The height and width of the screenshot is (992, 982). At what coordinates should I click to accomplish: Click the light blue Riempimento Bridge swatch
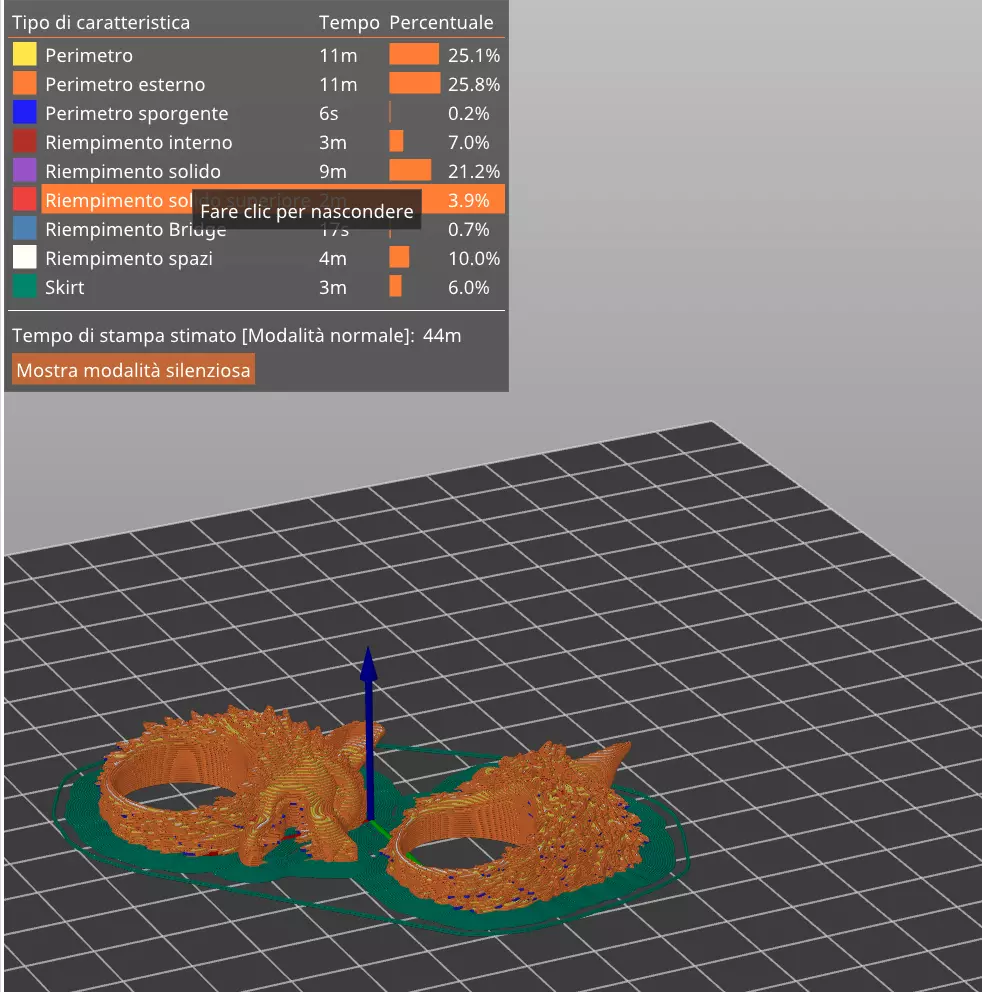click(24, 228)
